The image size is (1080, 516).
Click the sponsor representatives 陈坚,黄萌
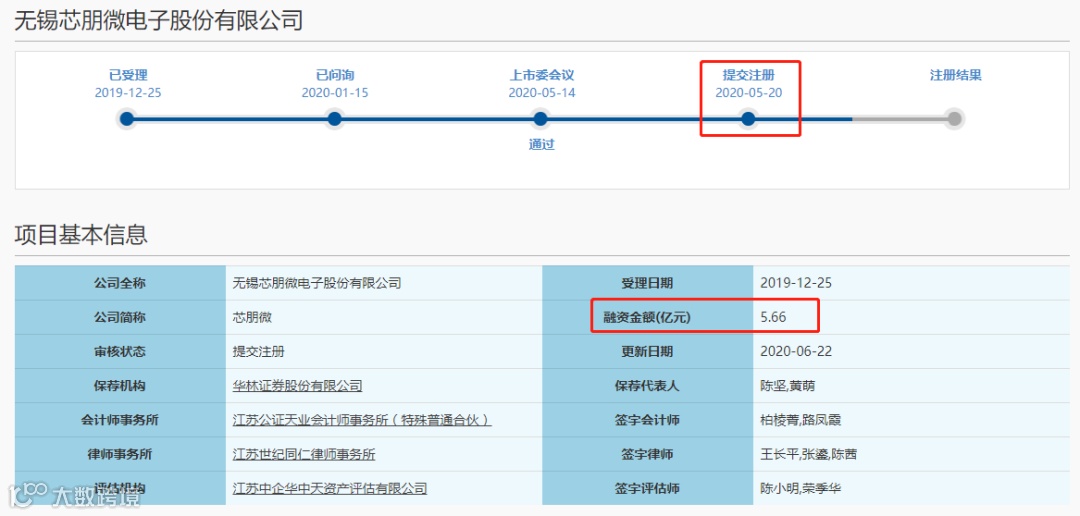click(x=787, y=386)
